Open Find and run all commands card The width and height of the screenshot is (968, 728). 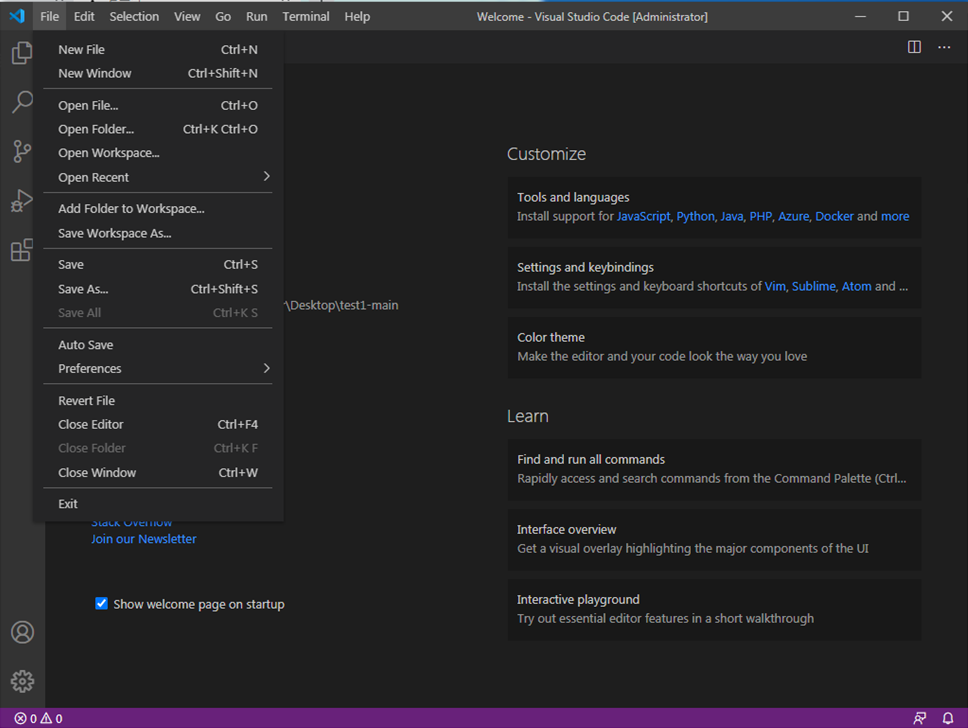click(x=714, y=469)
